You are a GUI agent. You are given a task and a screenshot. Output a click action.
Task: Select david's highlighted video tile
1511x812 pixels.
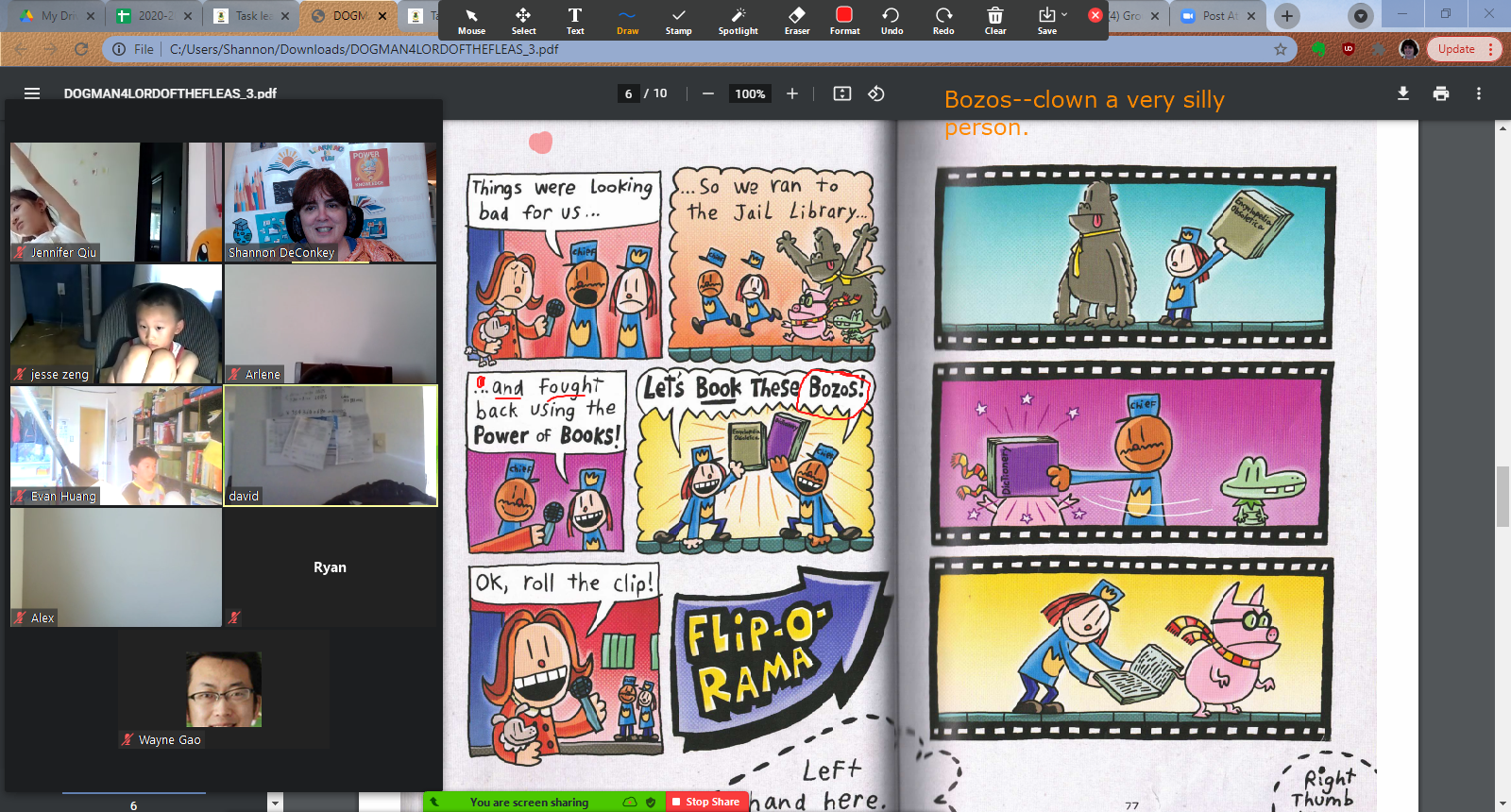click(331, 446)
